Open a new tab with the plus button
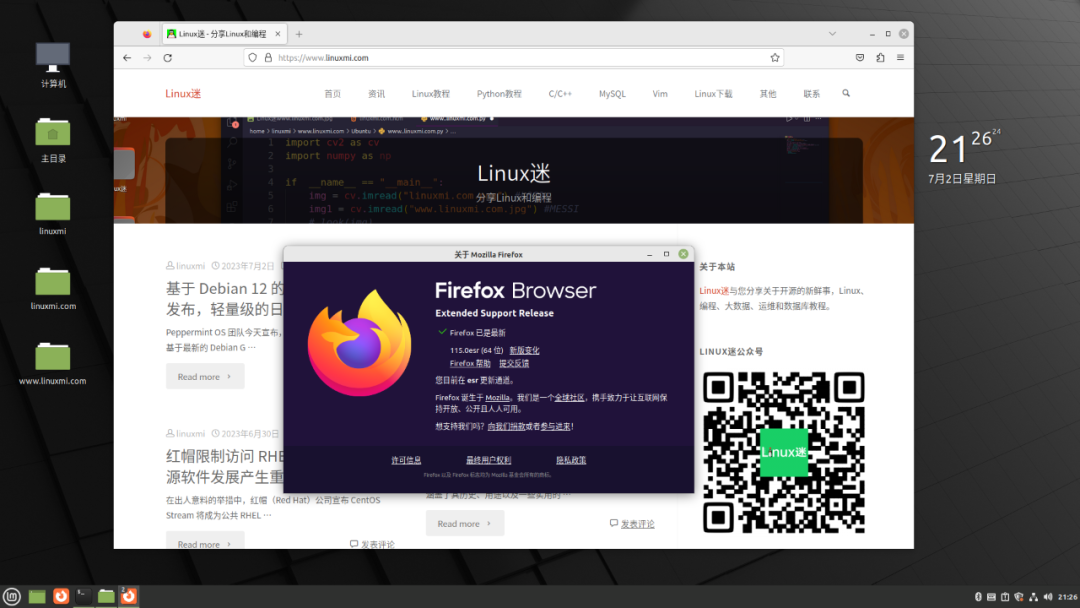1080x608 pixels. tap(299, 34)
